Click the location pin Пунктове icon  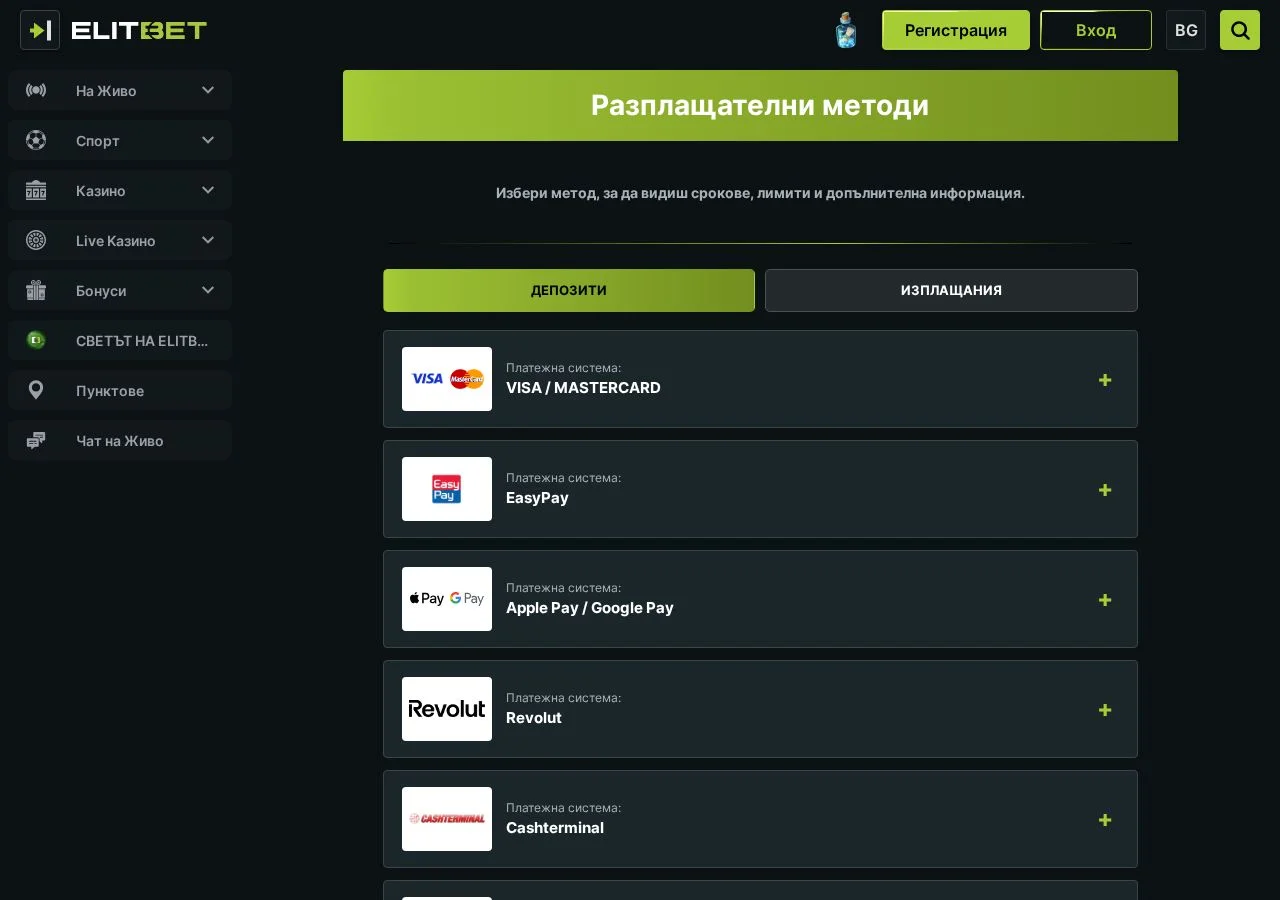pos(36,390)
